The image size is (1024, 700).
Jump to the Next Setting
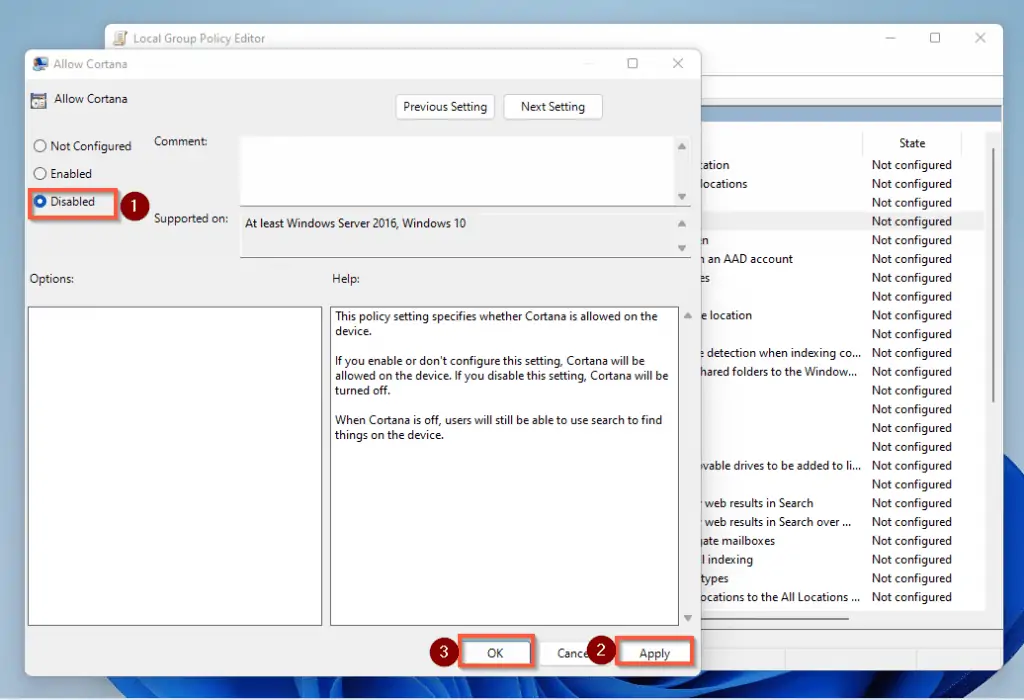click(553, 107)
